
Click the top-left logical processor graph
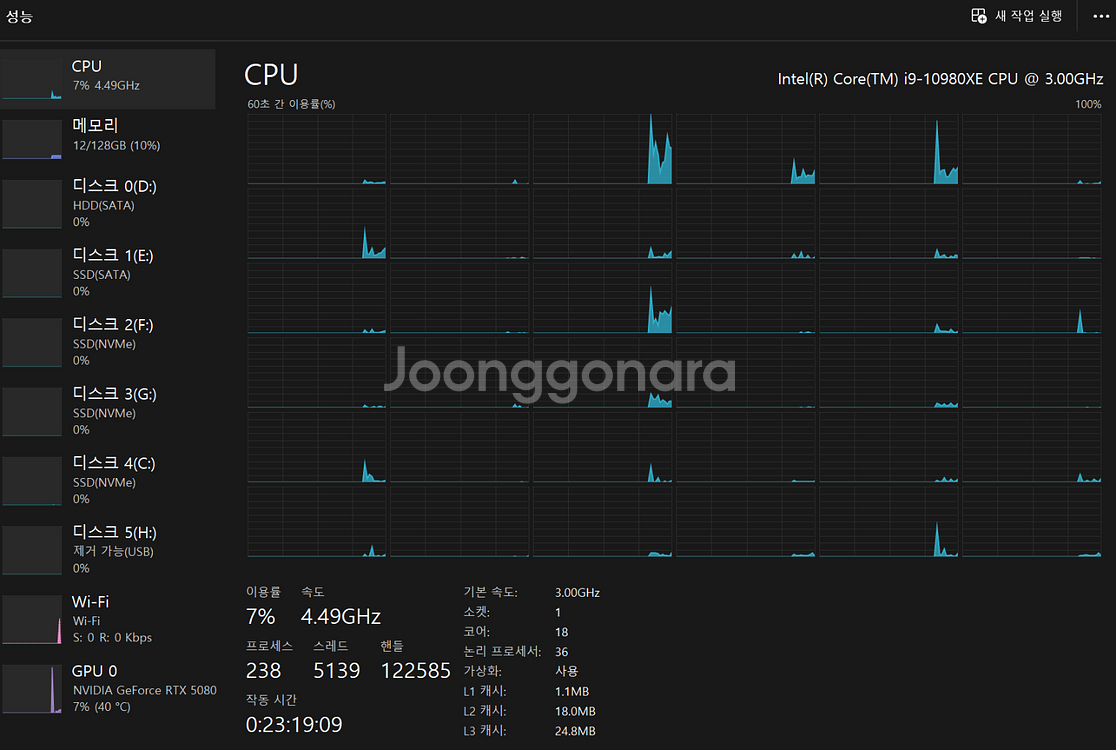[317, 149]
